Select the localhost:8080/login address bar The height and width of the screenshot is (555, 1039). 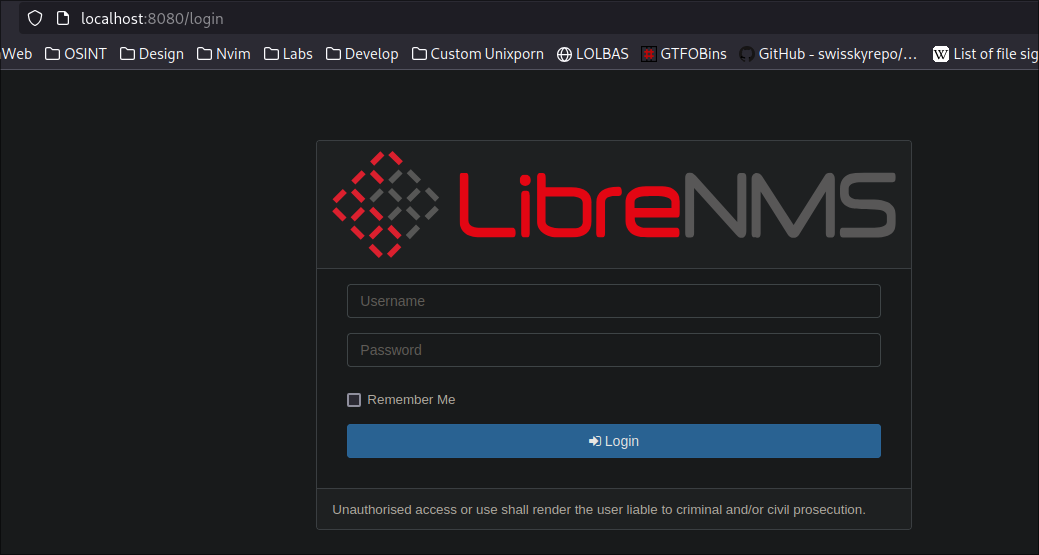pyautogui.click(x=400, y=18)
